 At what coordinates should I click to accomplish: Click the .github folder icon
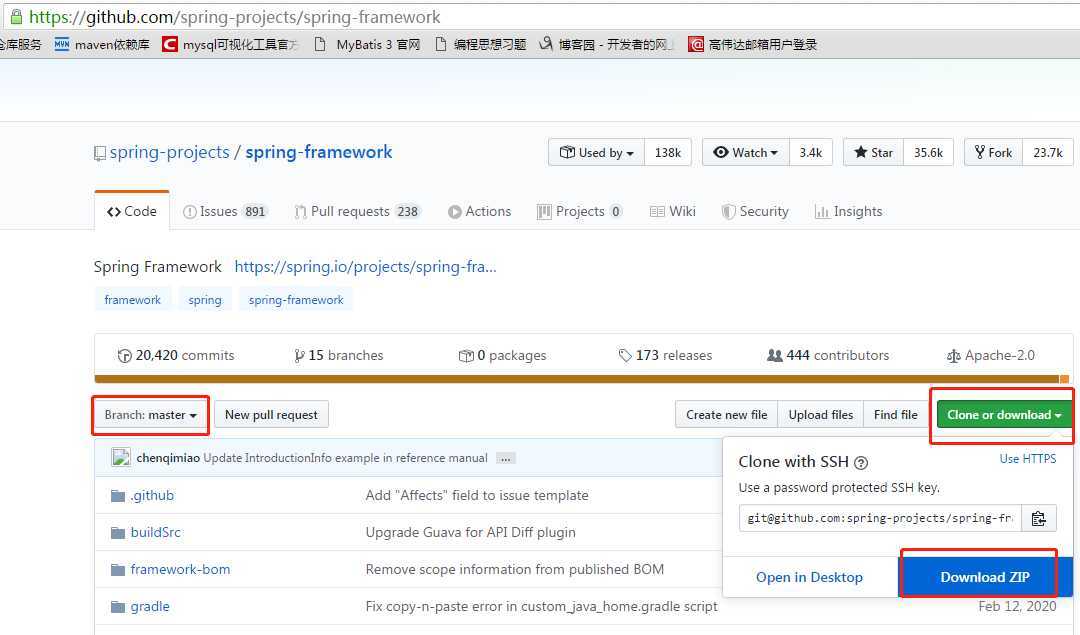click(x=118, y=496)
